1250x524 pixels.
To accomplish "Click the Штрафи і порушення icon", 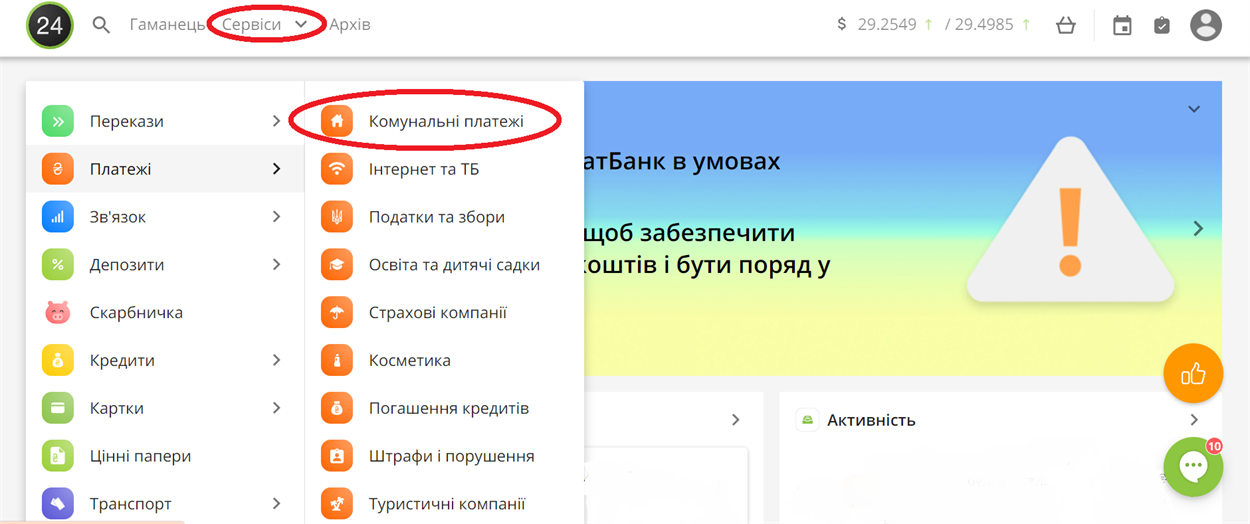I will [x=337, y=457].
